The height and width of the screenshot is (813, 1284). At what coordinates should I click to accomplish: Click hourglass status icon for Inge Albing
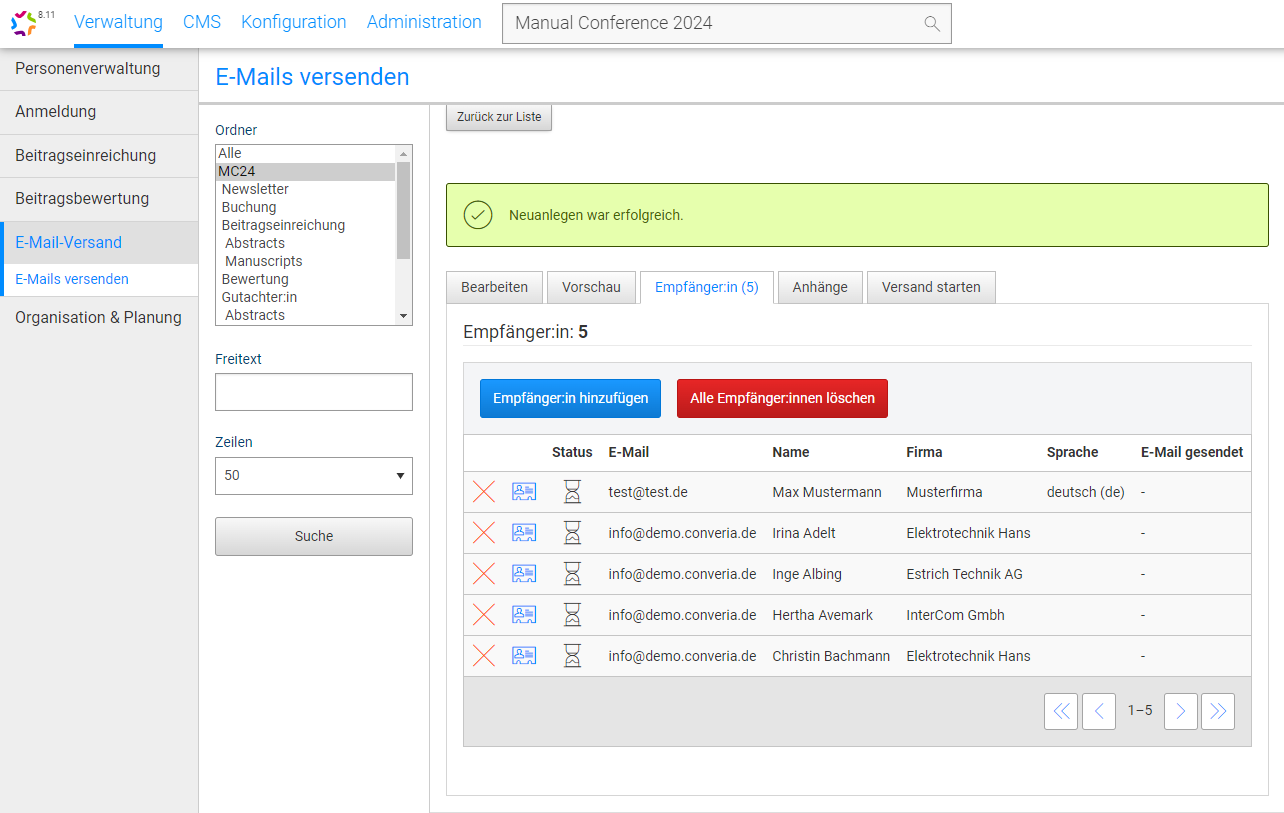coord(572,574)
